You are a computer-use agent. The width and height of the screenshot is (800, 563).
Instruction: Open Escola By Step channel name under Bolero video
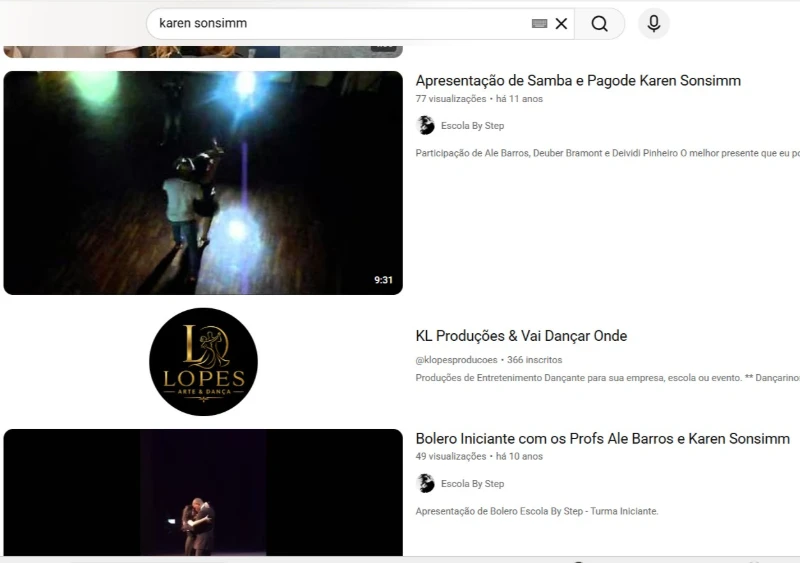click(472, 483)
